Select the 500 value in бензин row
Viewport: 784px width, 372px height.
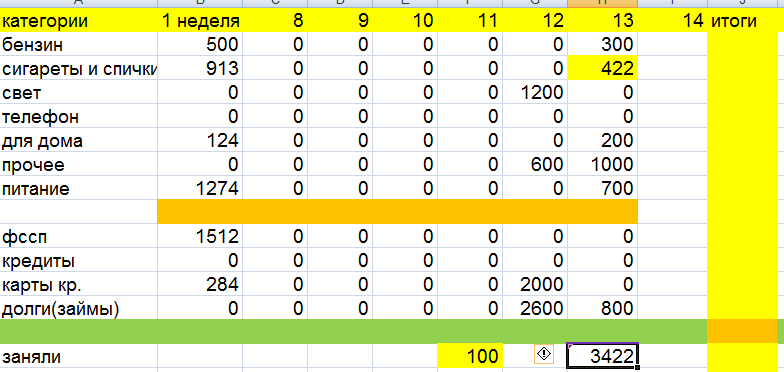[200, 44]
